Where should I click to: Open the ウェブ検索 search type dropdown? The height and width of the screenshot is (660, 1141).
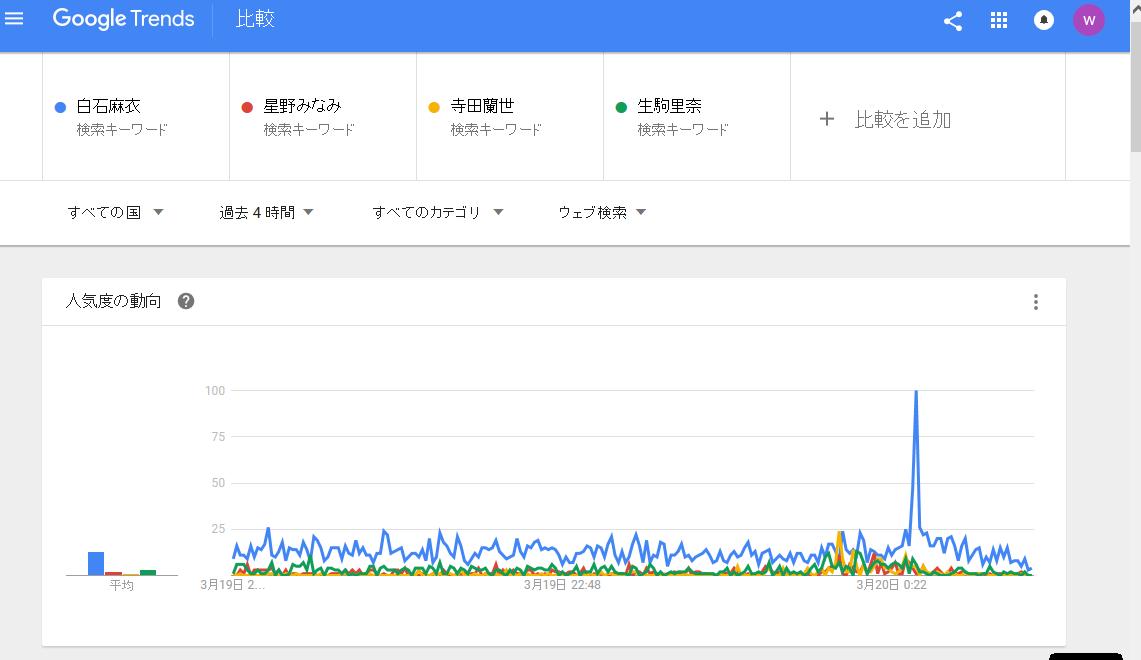click(602, 212)
